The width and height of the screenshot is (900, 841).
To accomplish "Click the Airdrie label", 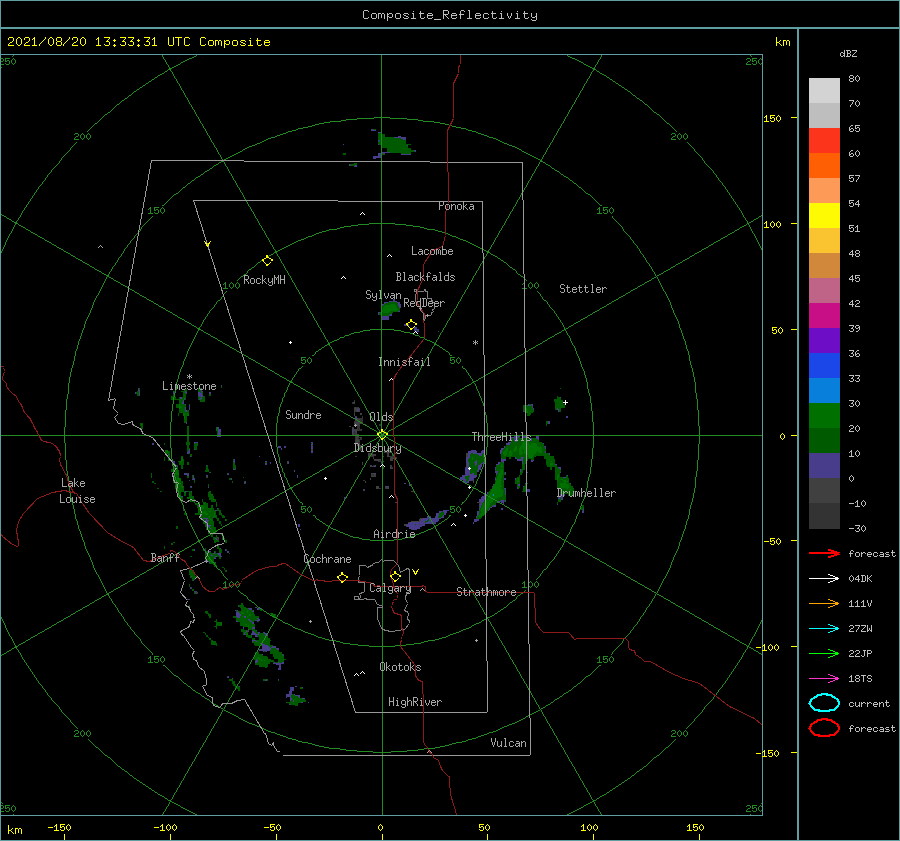I will coord(394,534).
